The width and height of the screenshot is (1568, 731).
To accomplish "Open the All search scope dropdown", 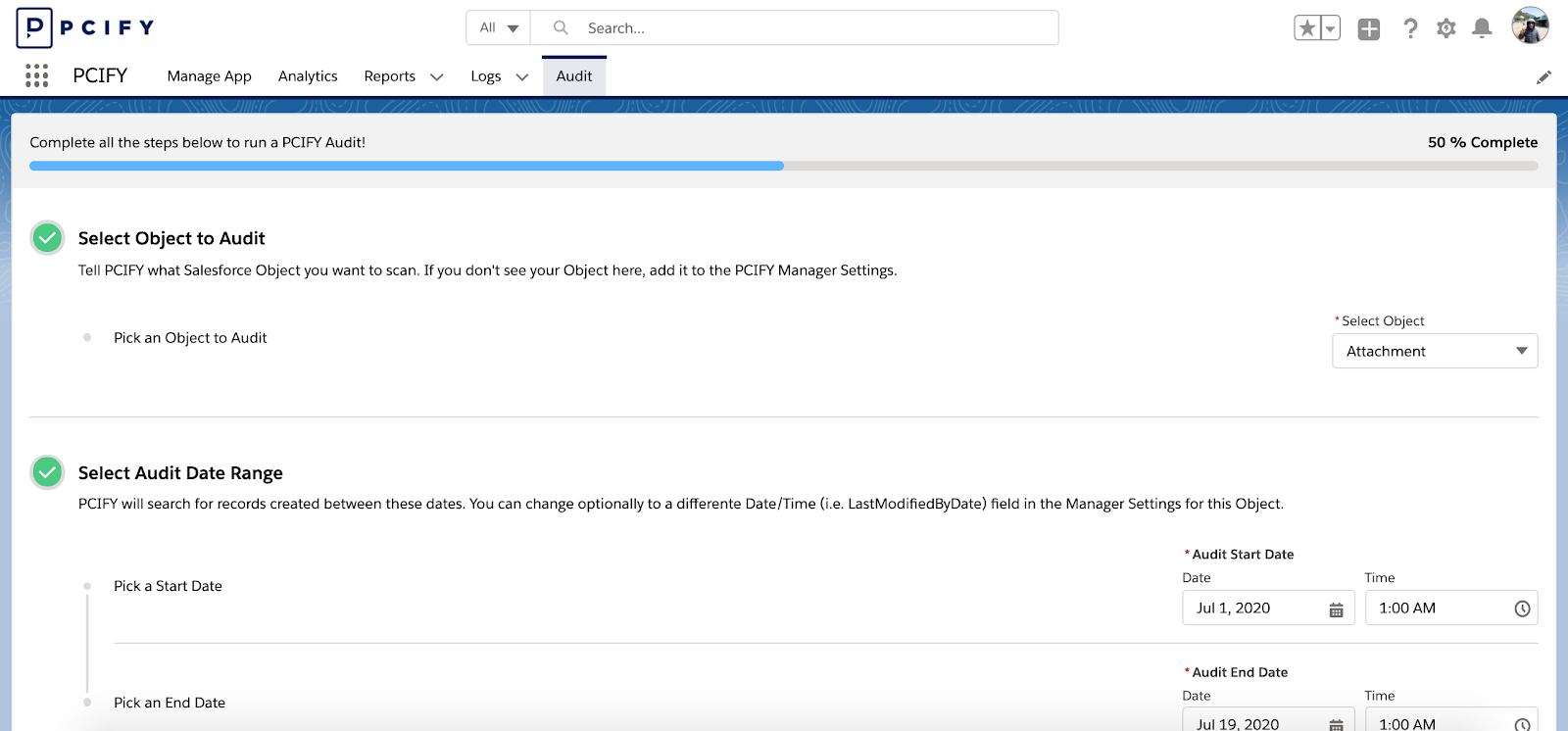I will click(498, 27).
